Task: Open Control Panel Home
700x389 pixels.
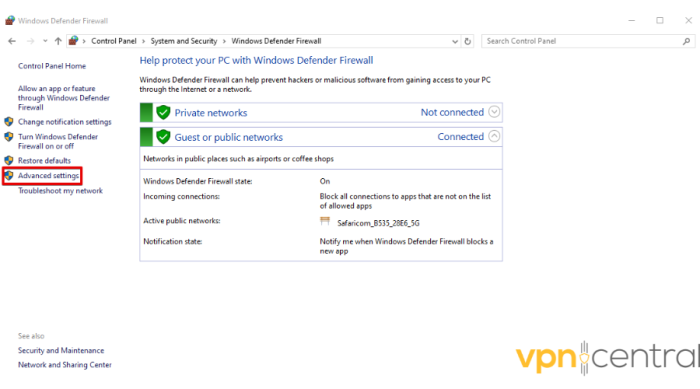Action: tap(52, 66)
